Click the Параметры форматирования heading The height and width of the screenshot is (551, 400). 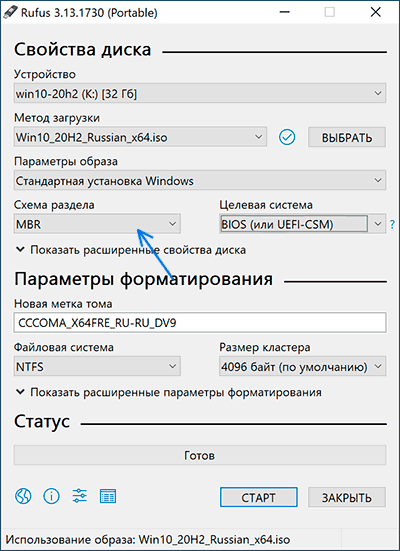coord(143,279)
